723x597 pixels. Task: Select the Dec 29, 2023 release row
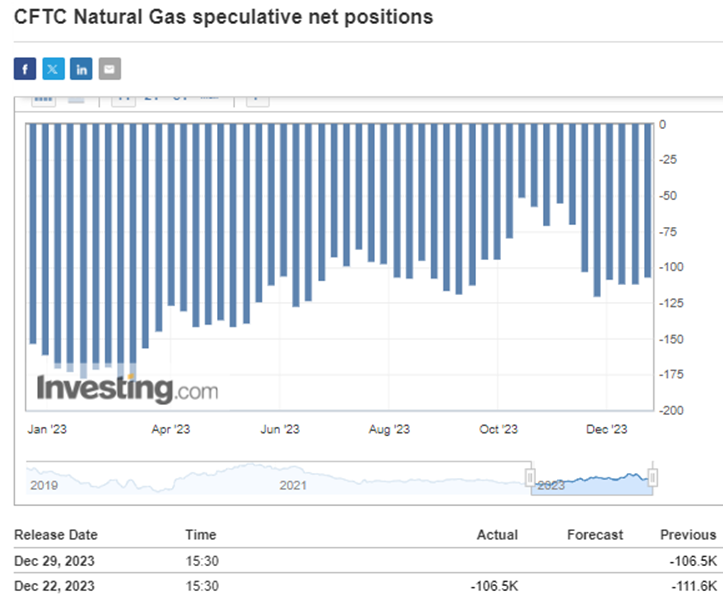pyautogui.click(x=366, y=561)
